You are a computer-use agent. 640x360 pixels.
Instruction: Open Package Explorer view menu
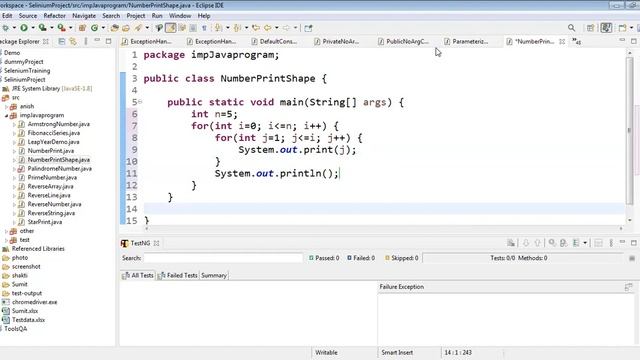86,41
